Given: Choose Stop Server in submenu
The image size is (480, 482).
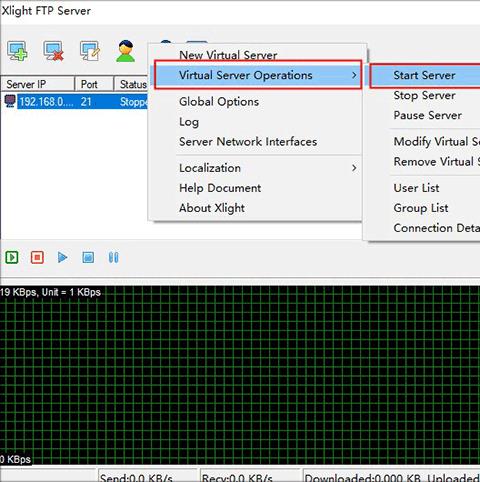Looking at the screenshot, I should tap(424, 95).
